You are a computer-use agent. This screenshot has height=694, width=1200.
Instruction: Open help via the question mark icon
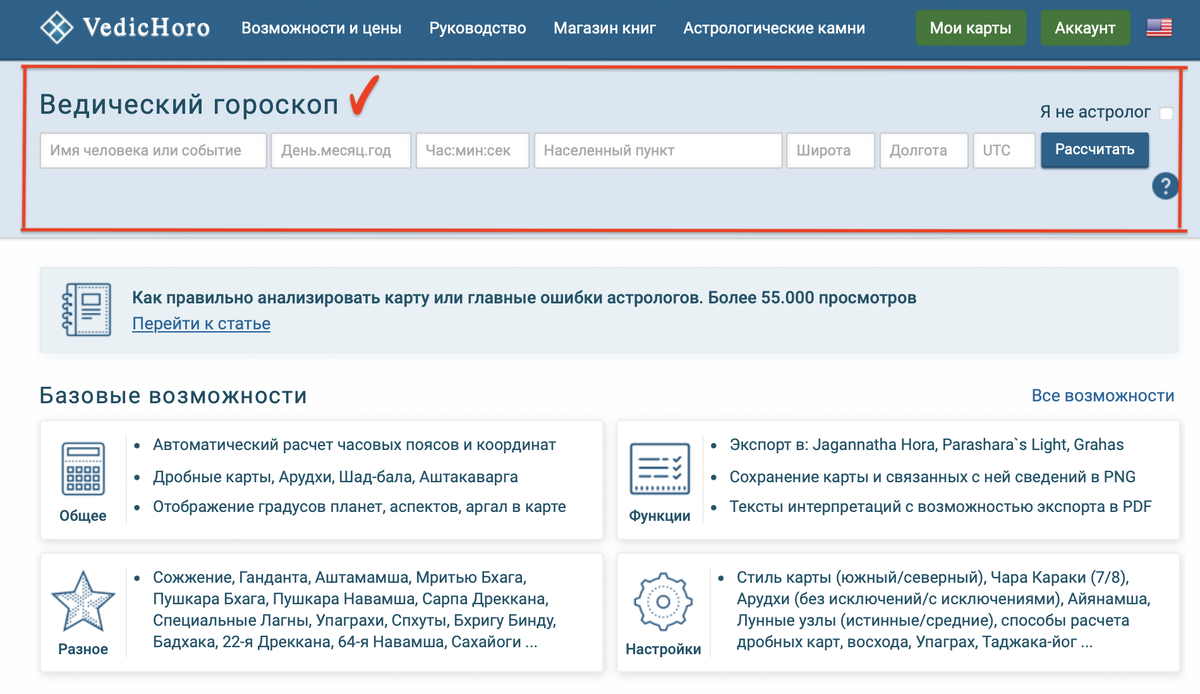(1165, 186)
